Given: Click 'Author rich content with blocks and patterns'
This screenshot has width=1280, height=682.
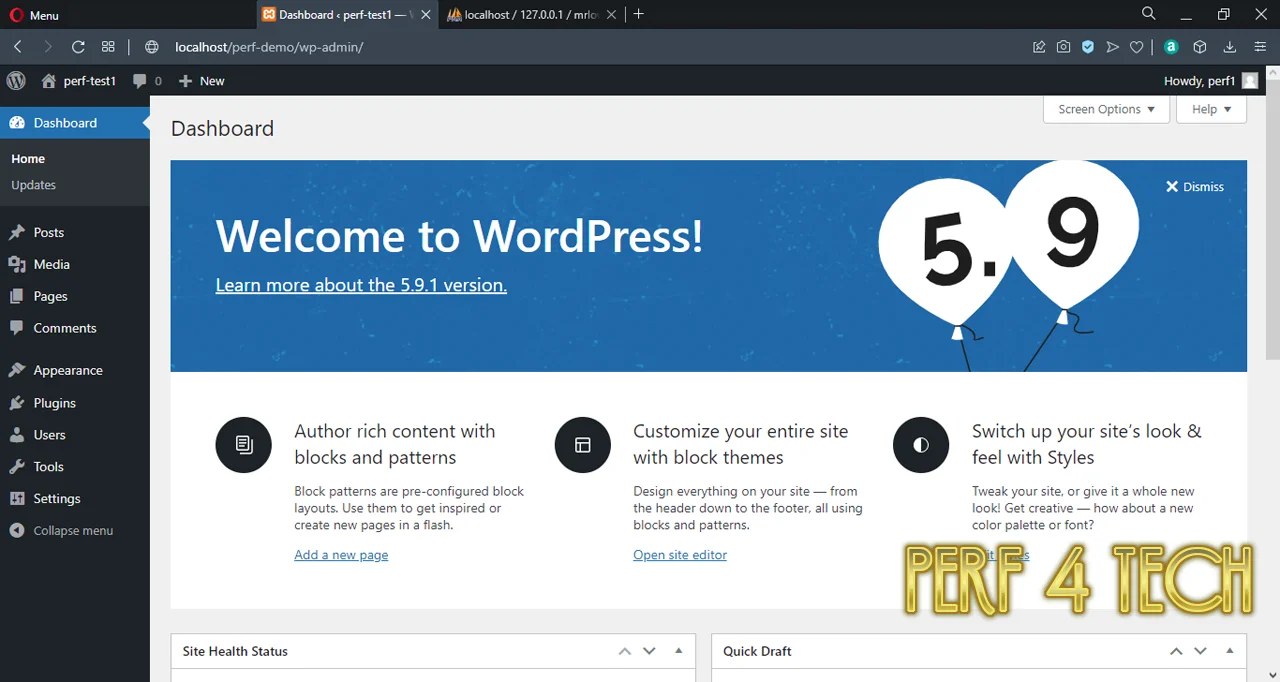Looking at the screenshot, I should coord(395,444).
